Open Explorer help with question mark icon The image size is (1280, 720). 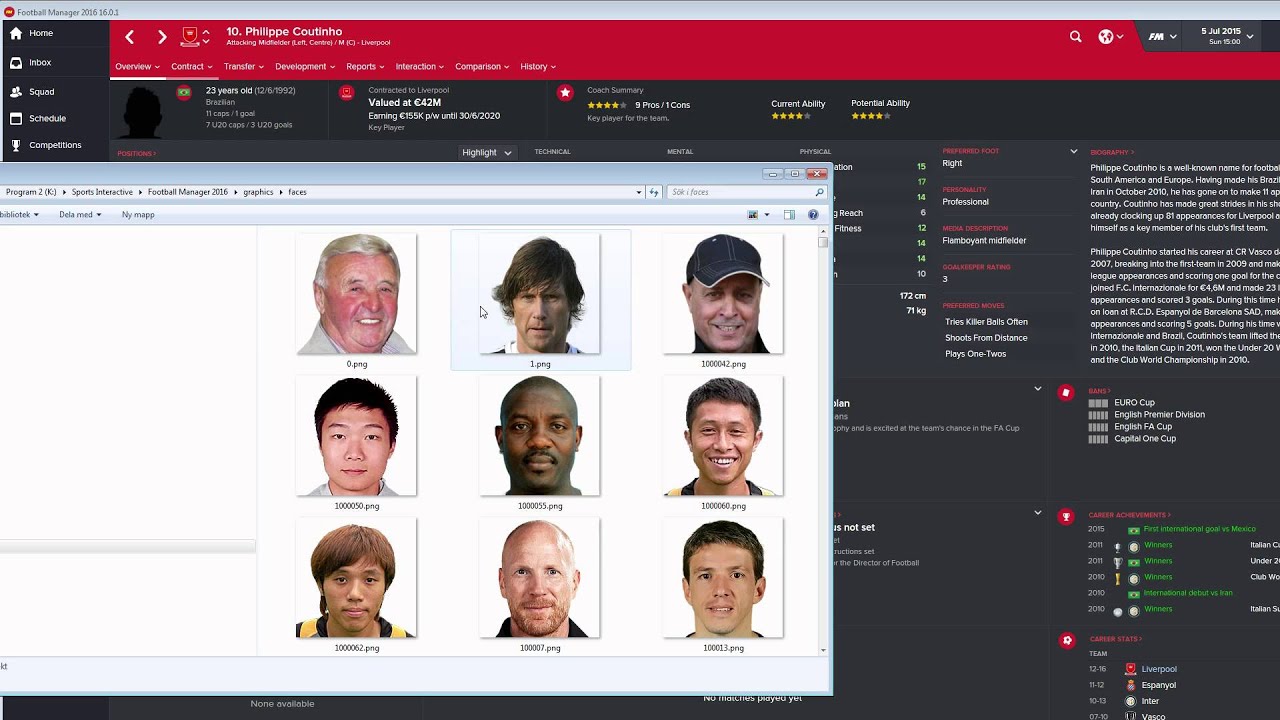coord(813,214)
